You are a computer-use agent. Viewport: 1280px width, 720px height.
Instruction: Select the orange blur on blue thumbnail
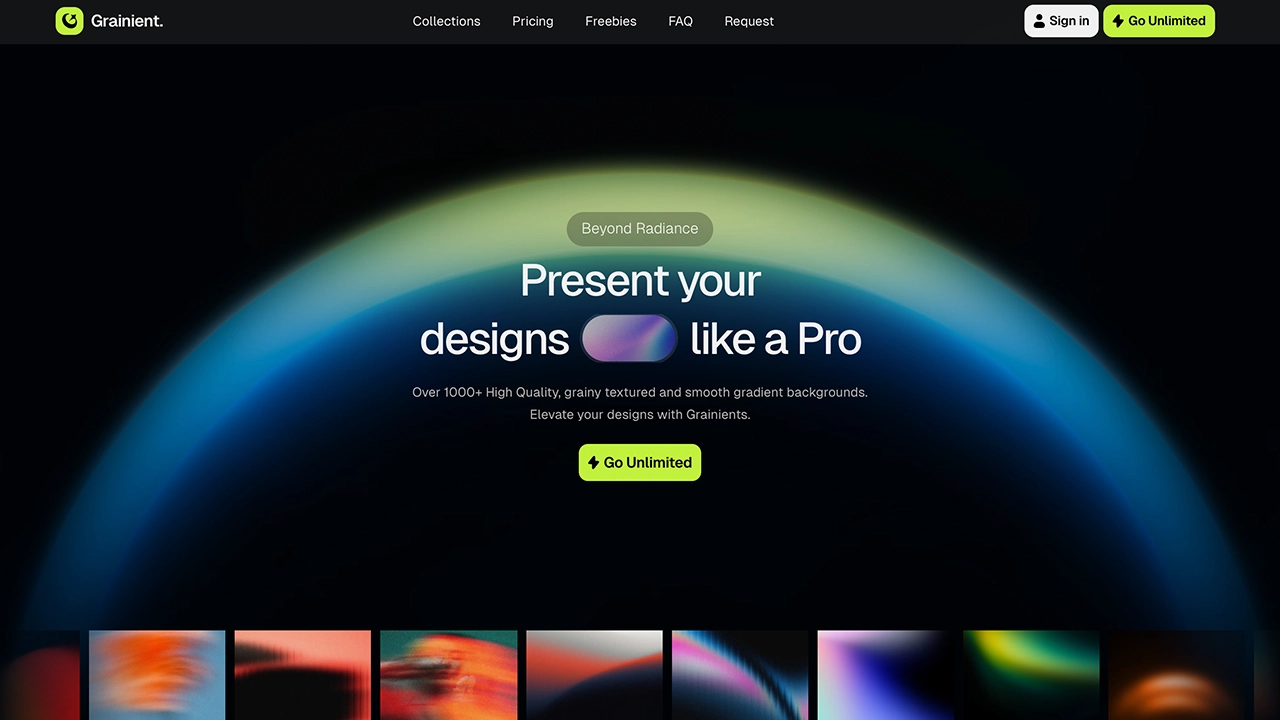pyautogui.click(x=157, y=675)
